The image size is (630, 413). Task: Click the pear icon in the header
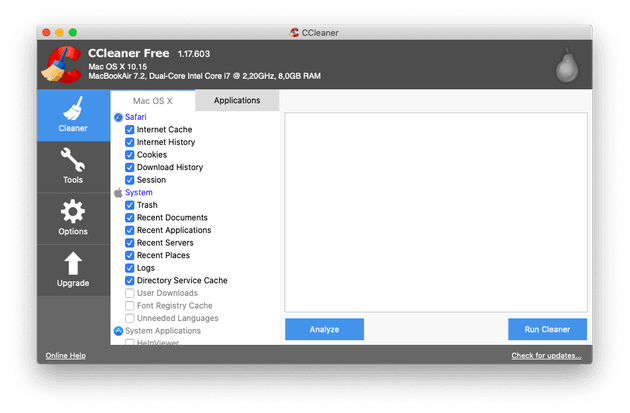tap(567, 65)
